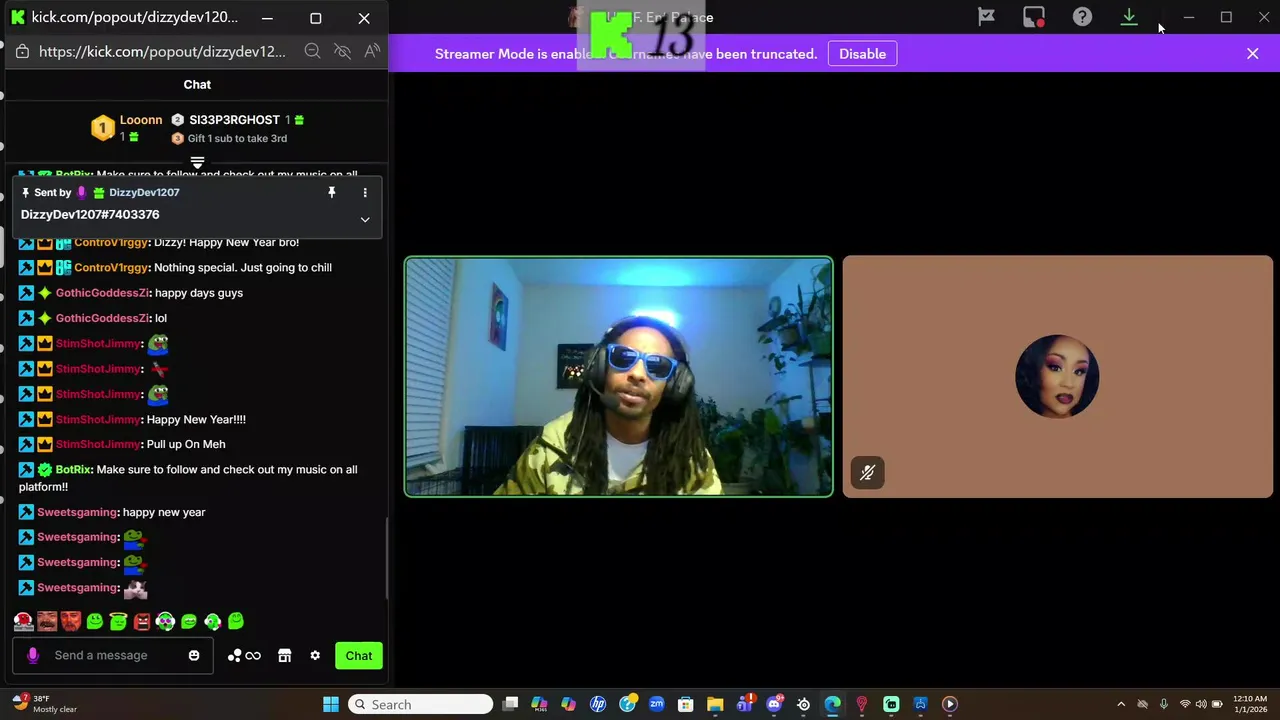The height and width of the screenshot is (720, 1280).
Task: Click purple microphone icon in message box
Action: 32,655
